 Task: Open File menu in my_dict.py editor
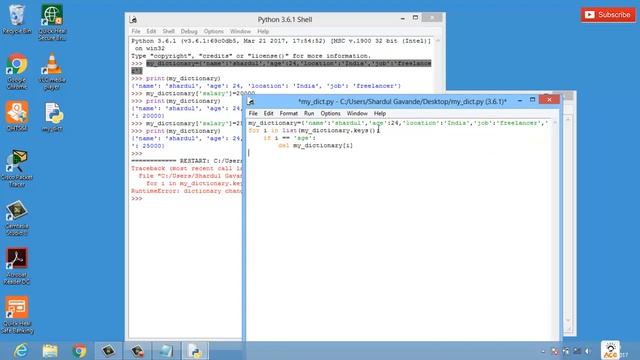(253, 113)
